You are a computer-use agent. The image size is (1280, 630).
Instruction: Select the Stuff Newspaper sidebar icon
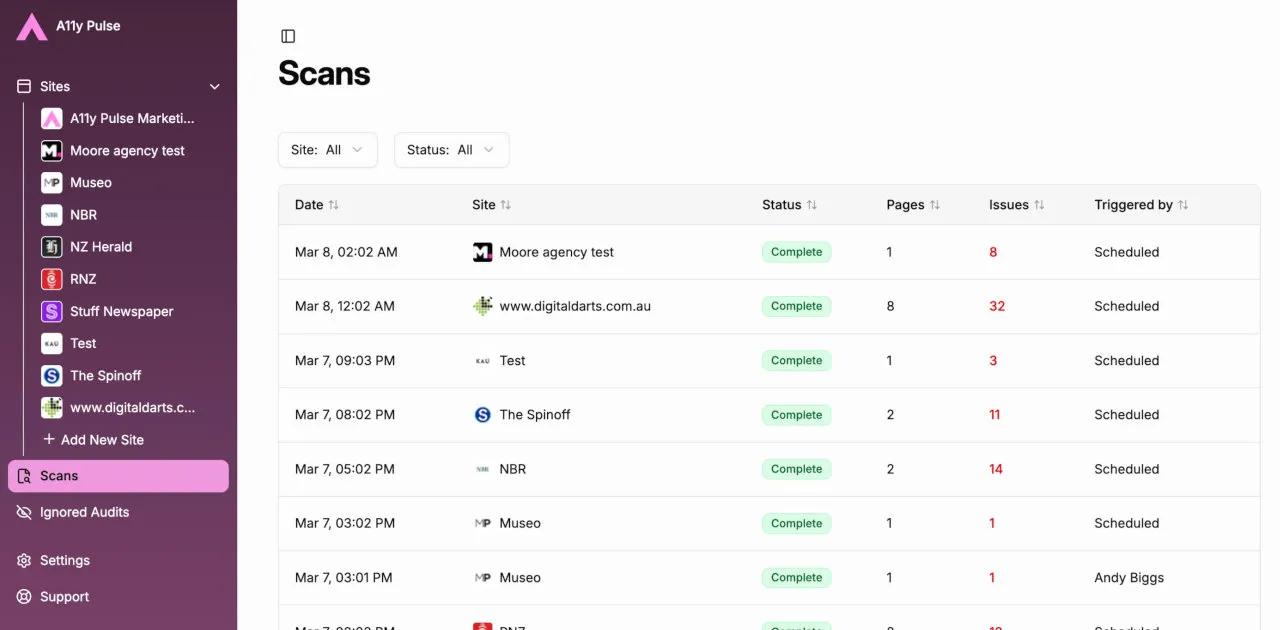coord(51,311)
